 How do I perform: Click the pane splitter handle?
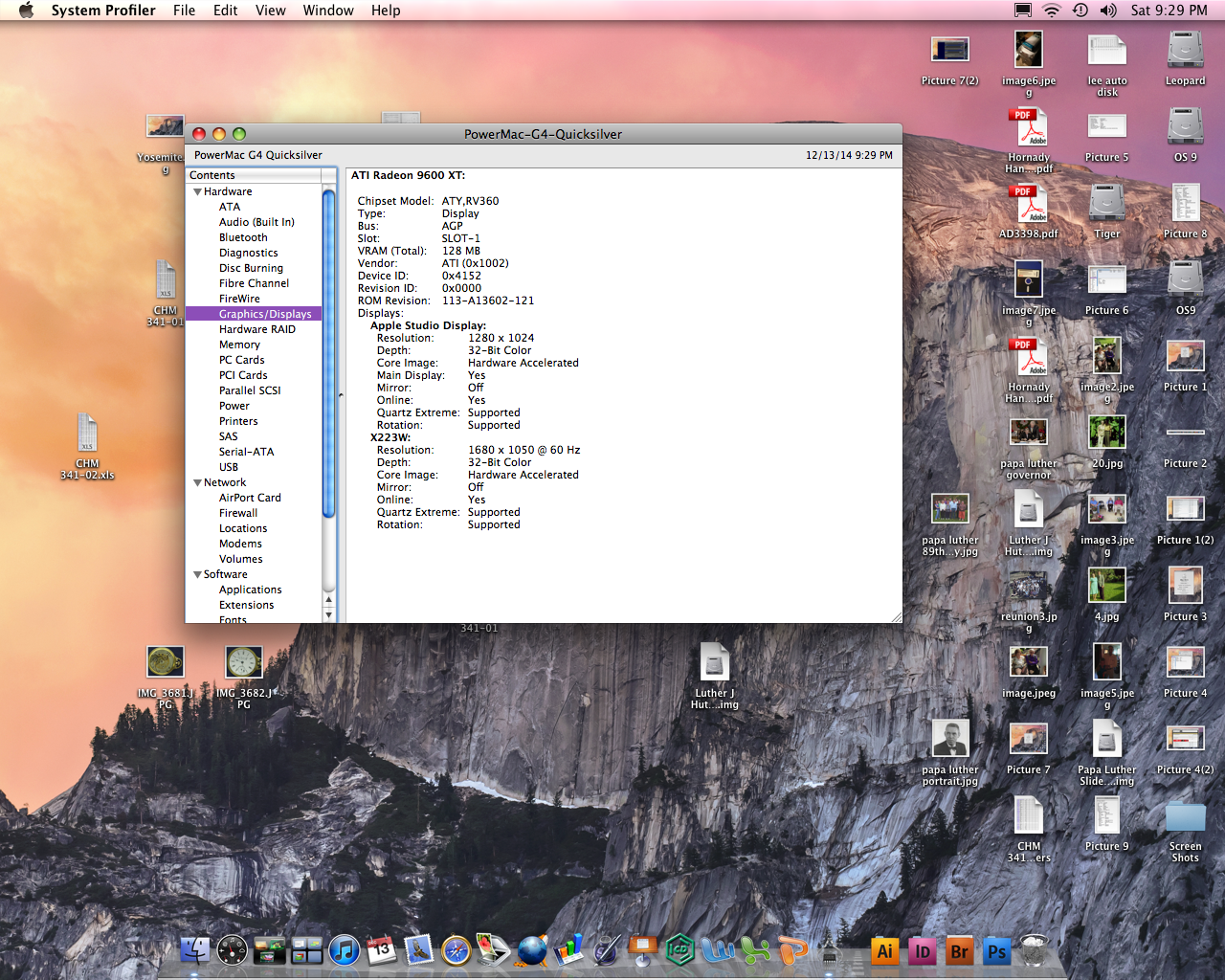click(341, 395)
